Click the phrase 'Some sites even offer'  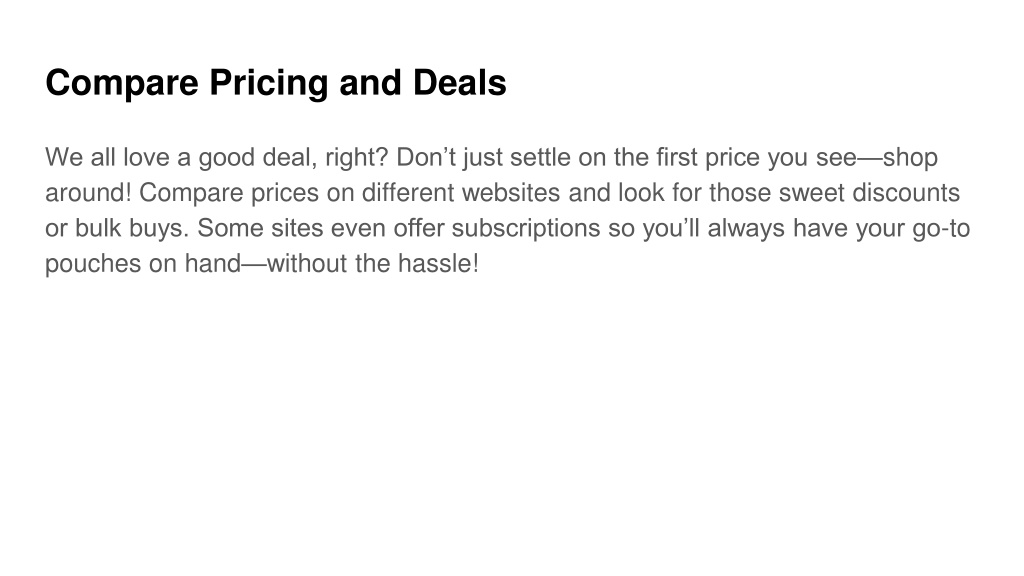point(321,228)
